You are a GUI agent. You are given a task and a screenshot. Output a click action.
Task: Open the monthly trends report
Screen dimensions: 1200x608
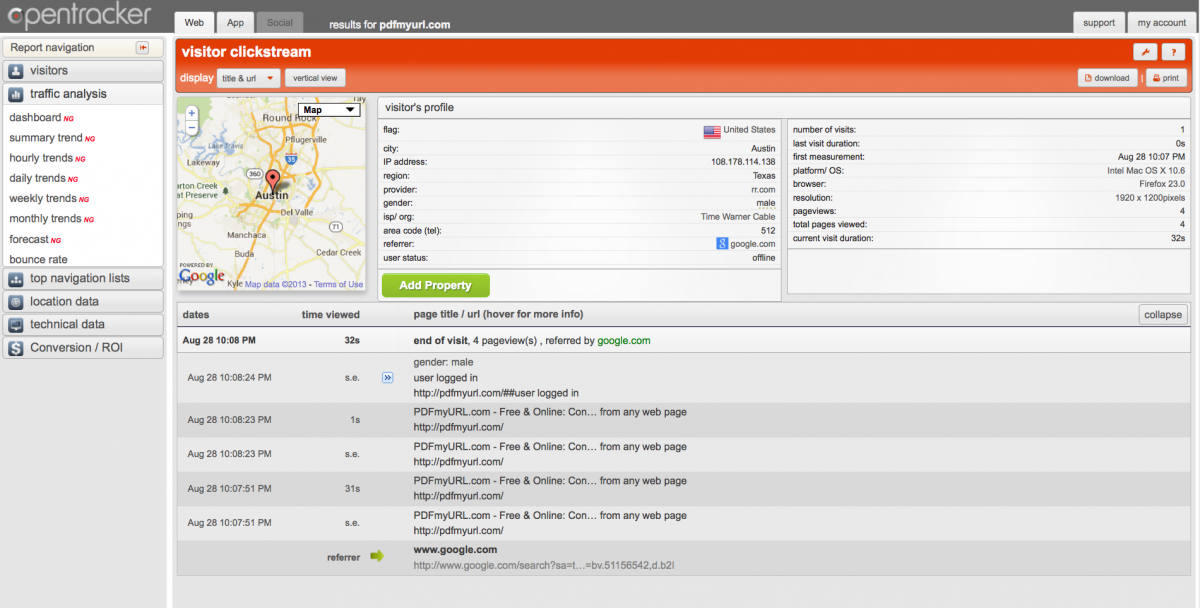pos(45,218)
